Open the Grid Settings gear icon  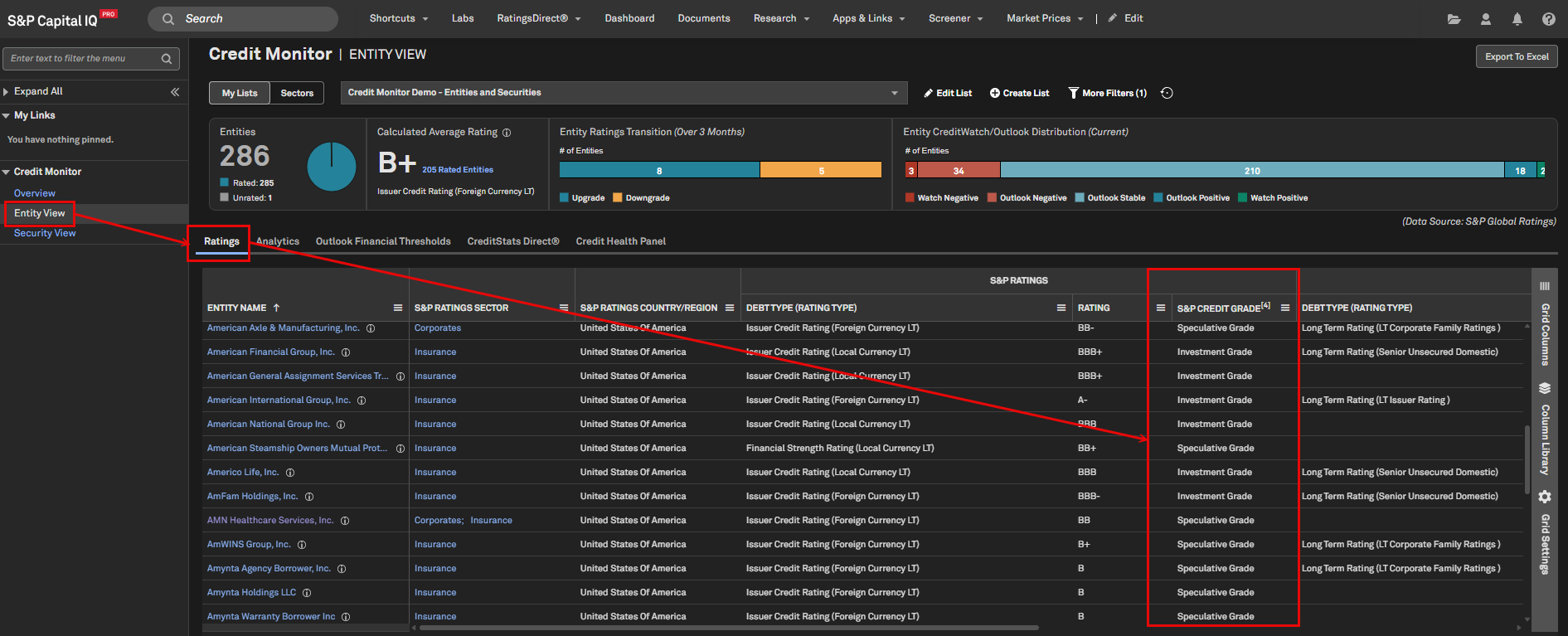[x=1544, y=497]
